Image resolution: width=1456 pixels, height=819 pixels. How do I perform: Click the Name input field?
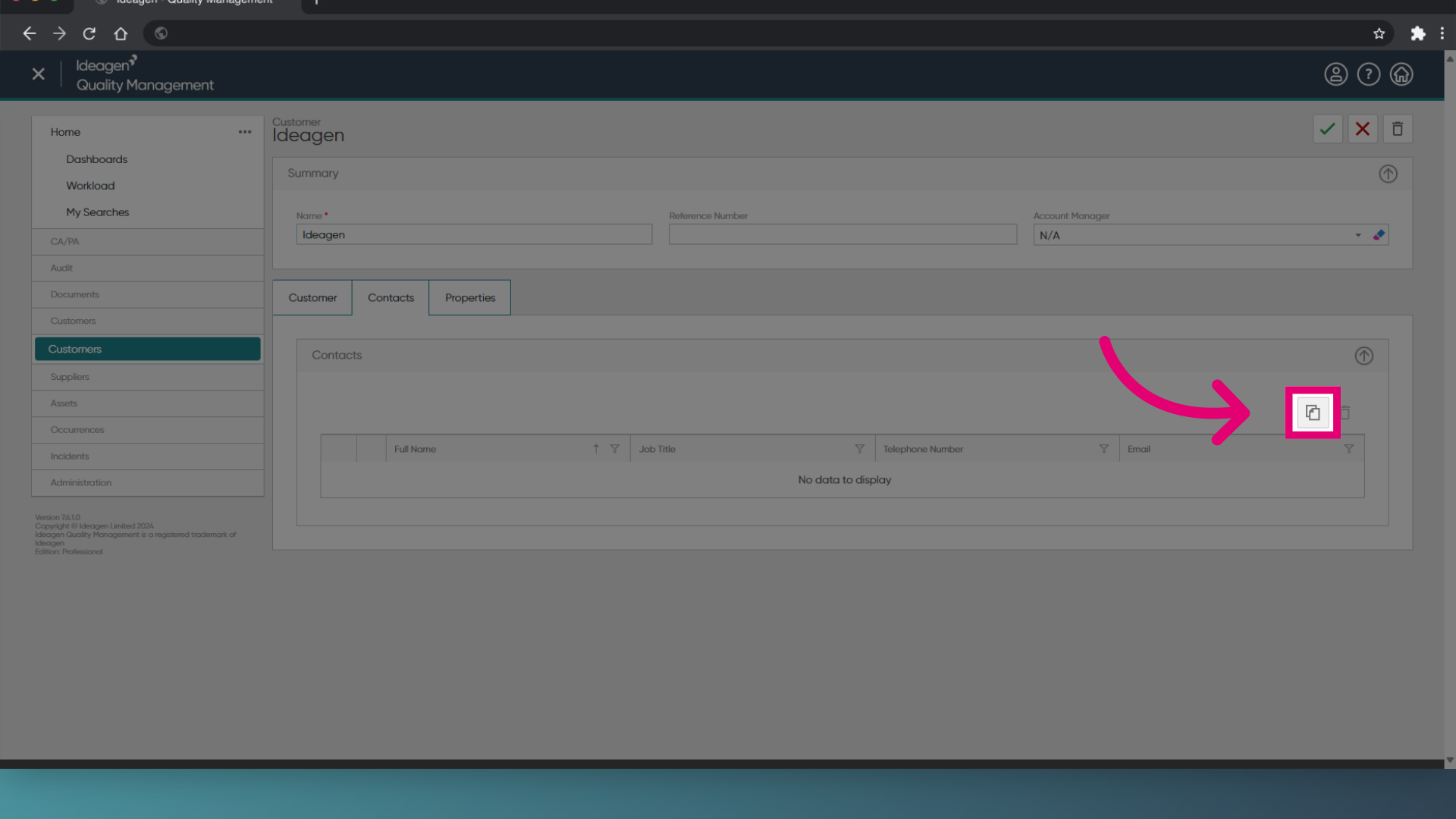[474, 234]
